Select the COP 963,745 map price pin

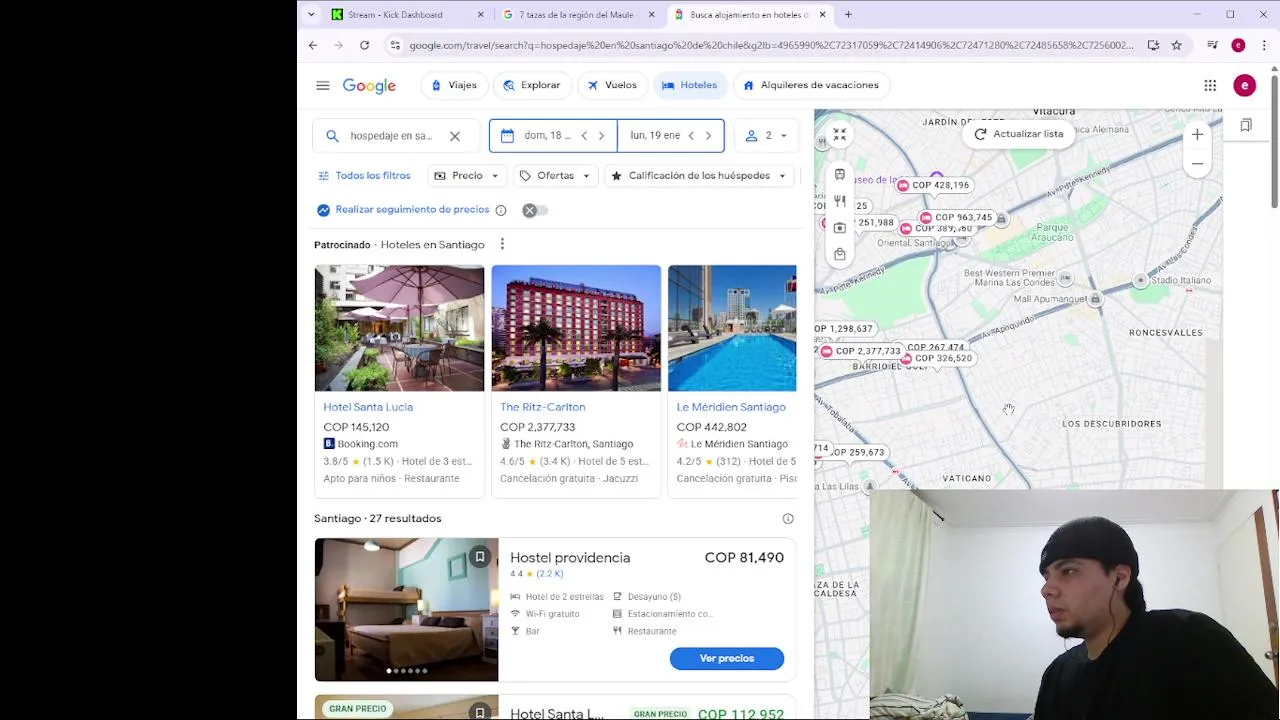tap(957, 217)
